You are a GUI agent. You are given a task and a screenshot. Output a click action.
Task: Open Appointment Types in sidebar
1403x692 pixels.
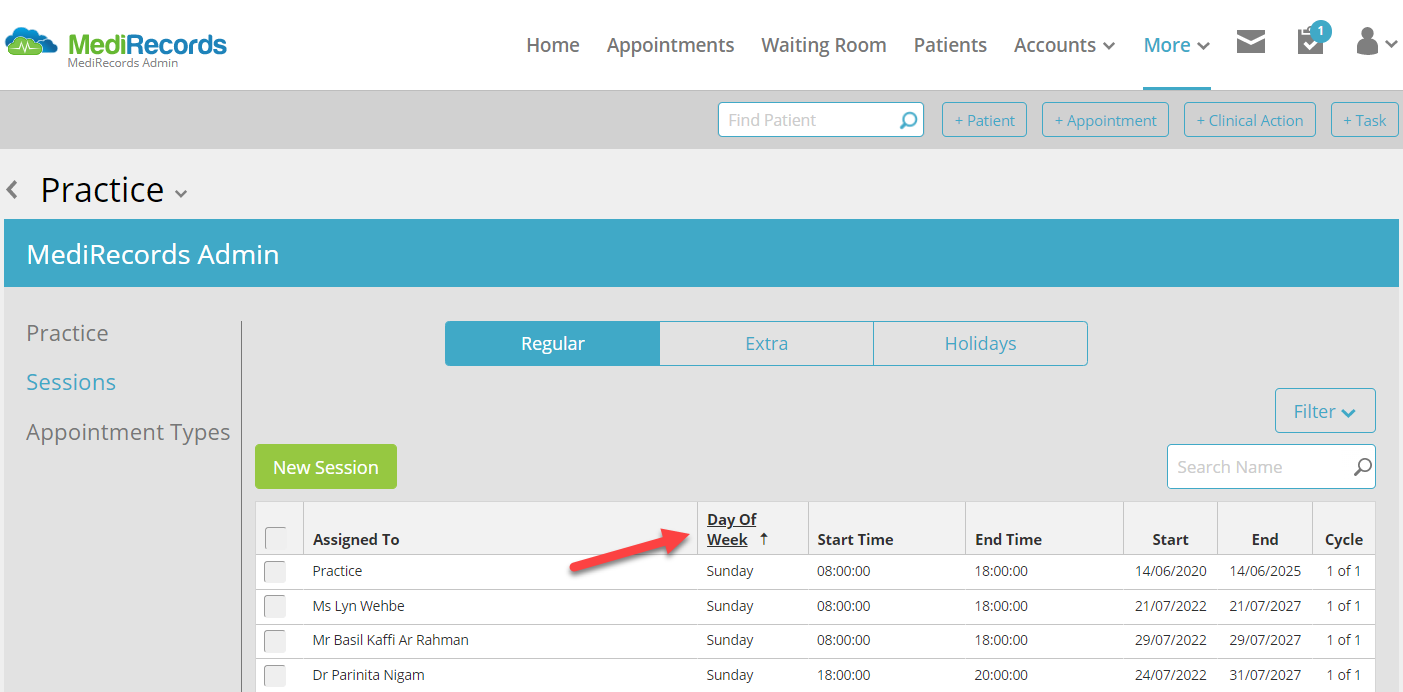click(x=128, y=432)
